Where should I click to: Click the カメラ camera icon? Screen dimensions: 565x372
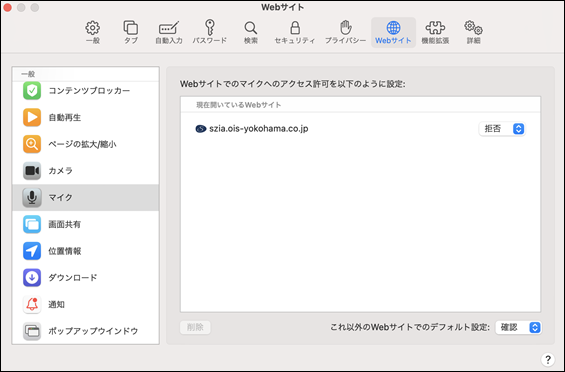32,170
